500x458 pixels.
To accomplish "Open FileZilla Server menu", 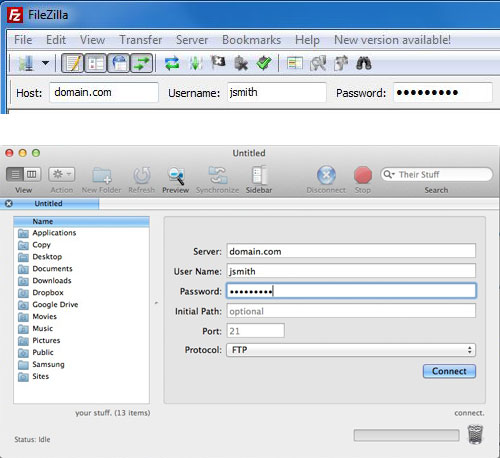I will pos(192,40).
